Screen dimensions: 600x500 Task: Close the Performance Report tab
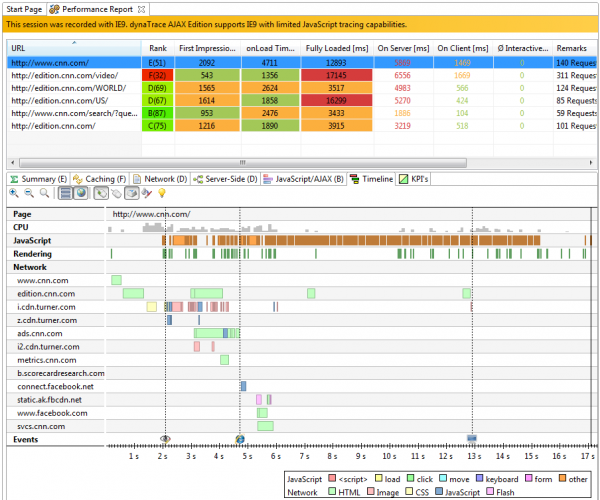click(141, 9)
